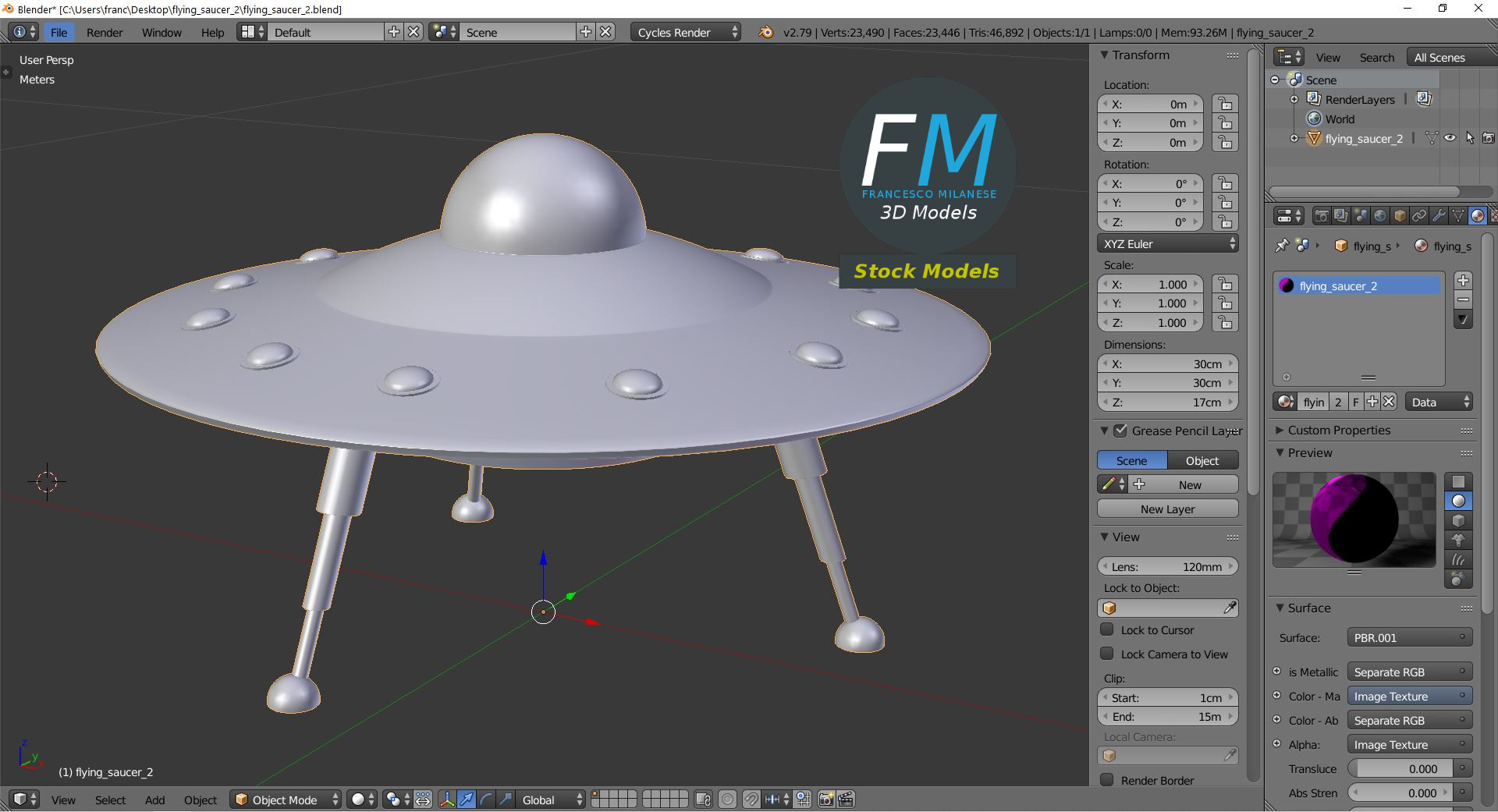Screen dimensions: 1498x812
Task: Collapse the Transform panel
Action: (x=1104, y=55)
